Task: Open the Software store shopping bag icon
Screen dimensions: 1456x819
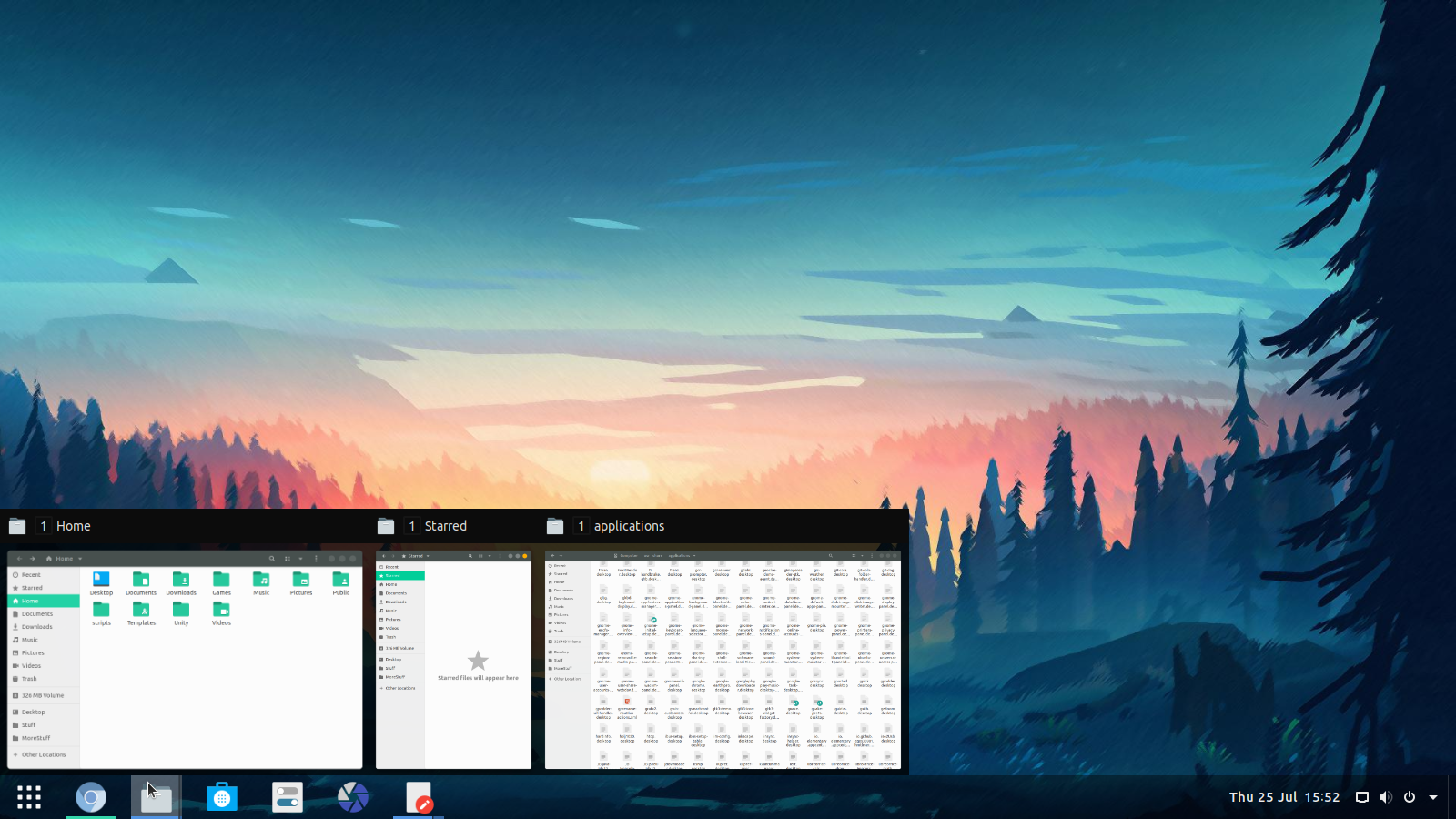Action: pyautogui.click(x=221, y=797)
